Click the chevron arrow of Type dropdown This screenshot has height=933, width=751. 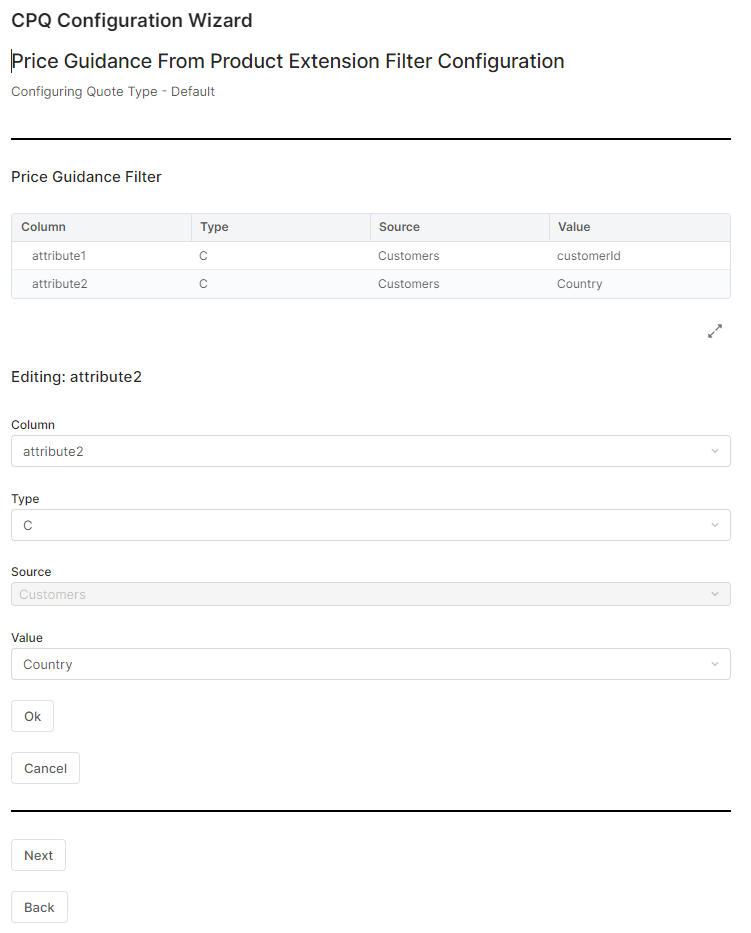click(714, 525)
